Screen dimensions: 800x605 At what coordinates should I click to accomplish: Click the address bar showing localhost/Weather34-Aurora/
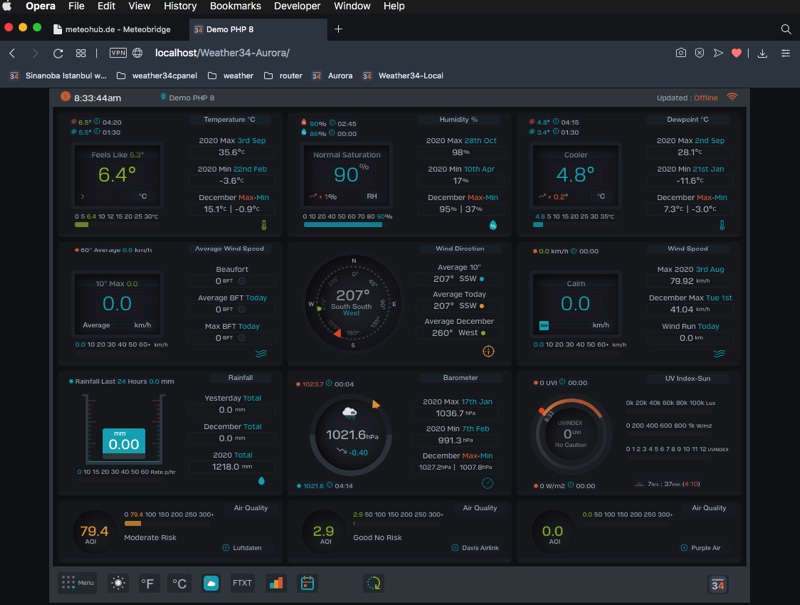[222, 53]
